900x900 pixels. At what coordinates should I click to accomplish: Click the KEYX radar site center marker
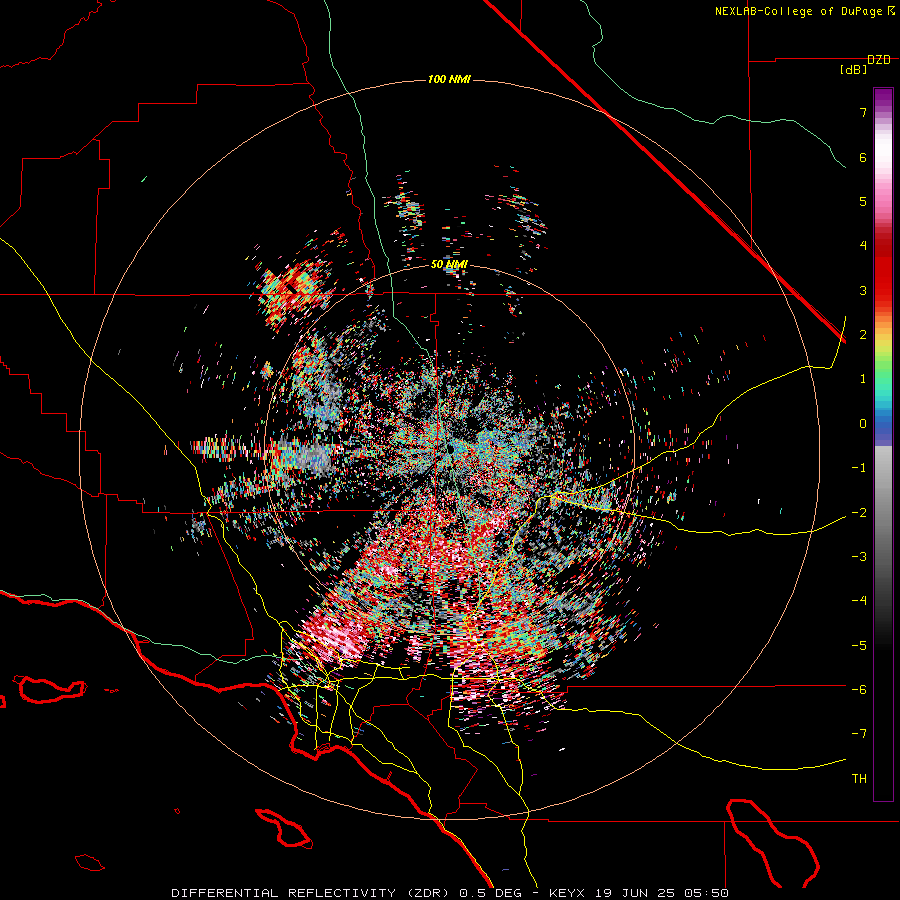point(449,448)
